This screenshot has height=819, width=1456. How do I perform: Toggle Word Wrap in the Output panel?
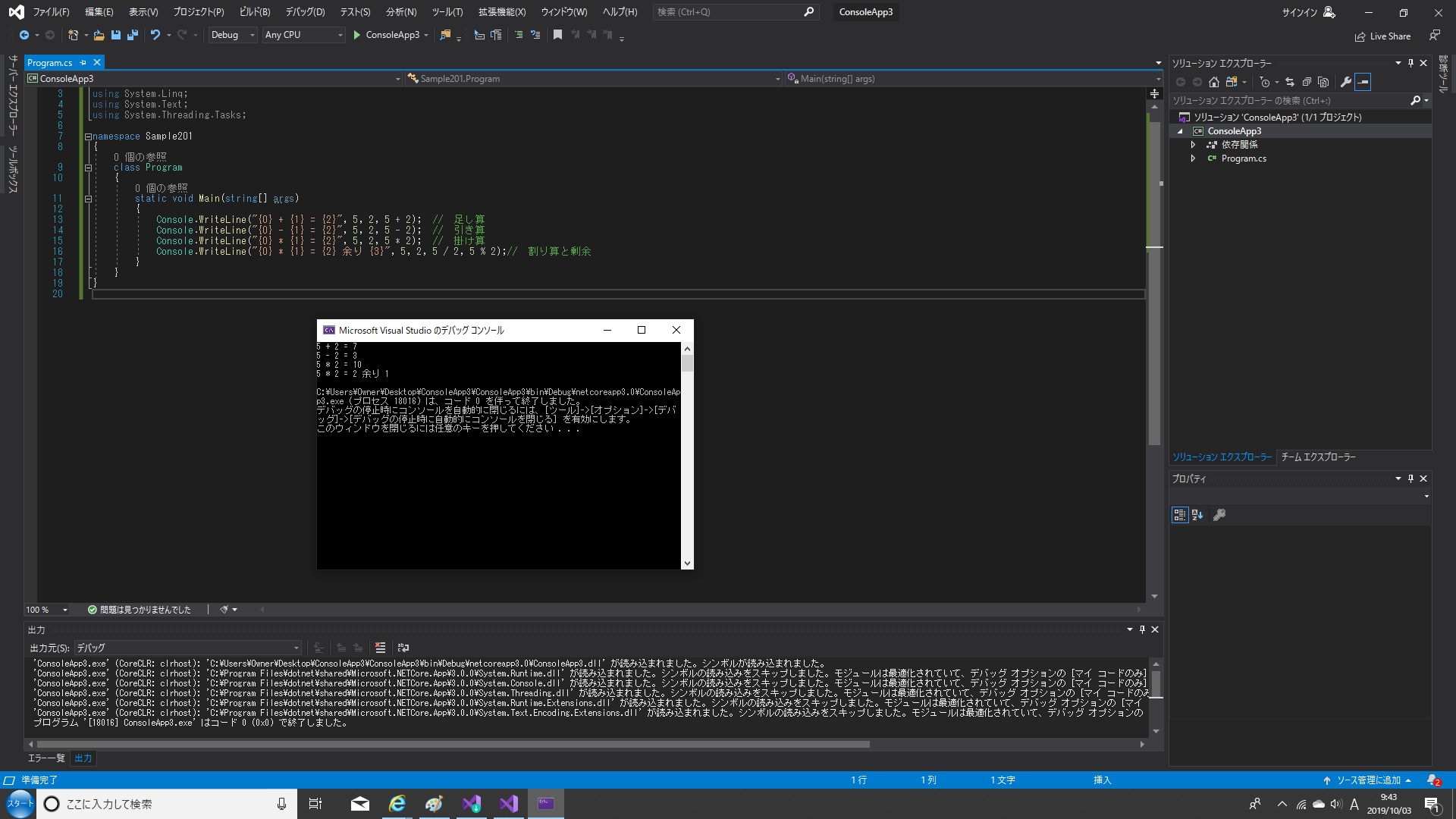click(x=403, y=648)
